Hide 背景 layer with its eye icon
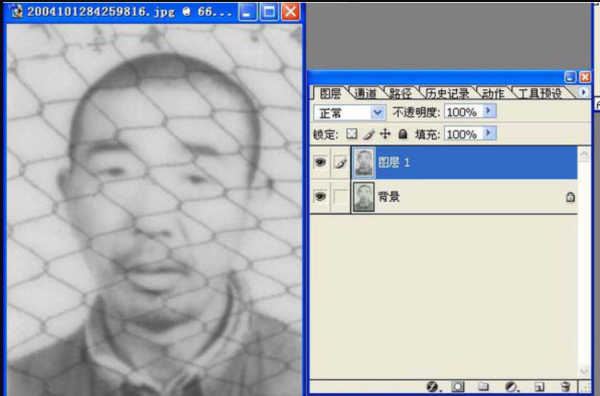600x396 pixels. (320, 197)
